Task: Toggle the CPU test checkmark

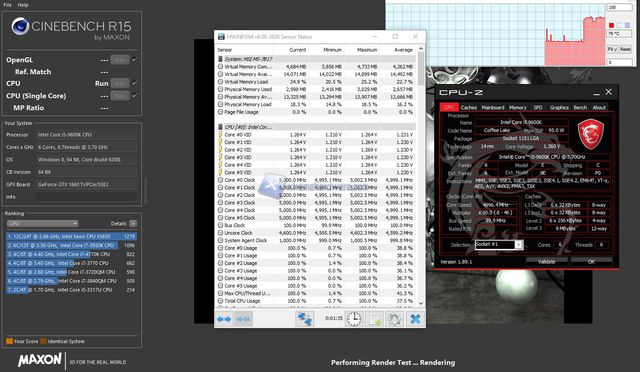Action: 135,83
